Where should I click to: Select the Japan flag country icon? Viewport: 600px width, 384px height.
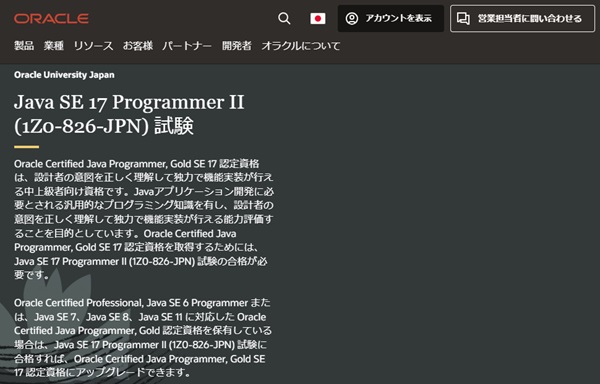318,18
